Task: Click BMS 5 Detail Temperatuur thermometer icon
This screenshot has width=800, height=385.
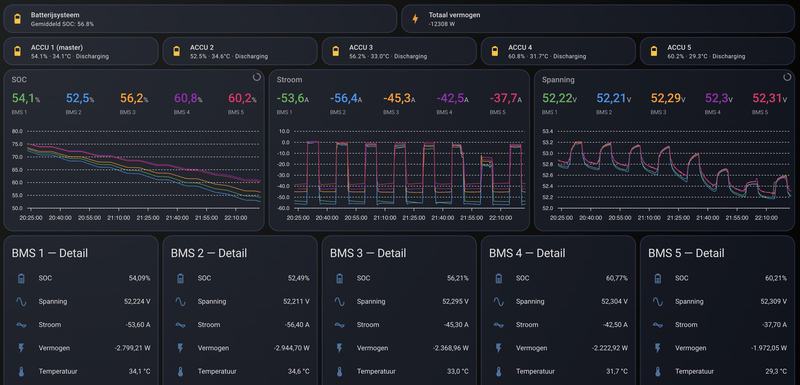Action: [x=658, y=372]
